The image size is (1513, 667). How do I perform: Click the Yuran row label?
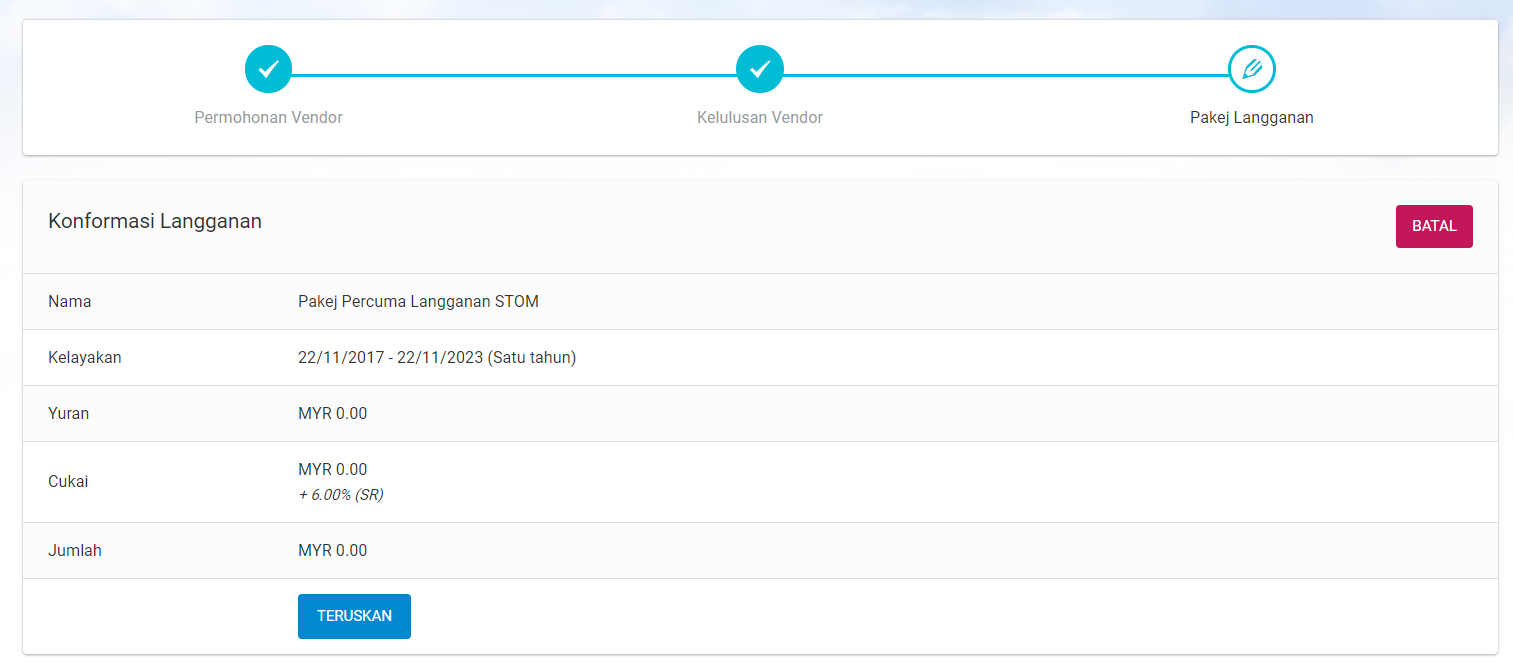69,413
